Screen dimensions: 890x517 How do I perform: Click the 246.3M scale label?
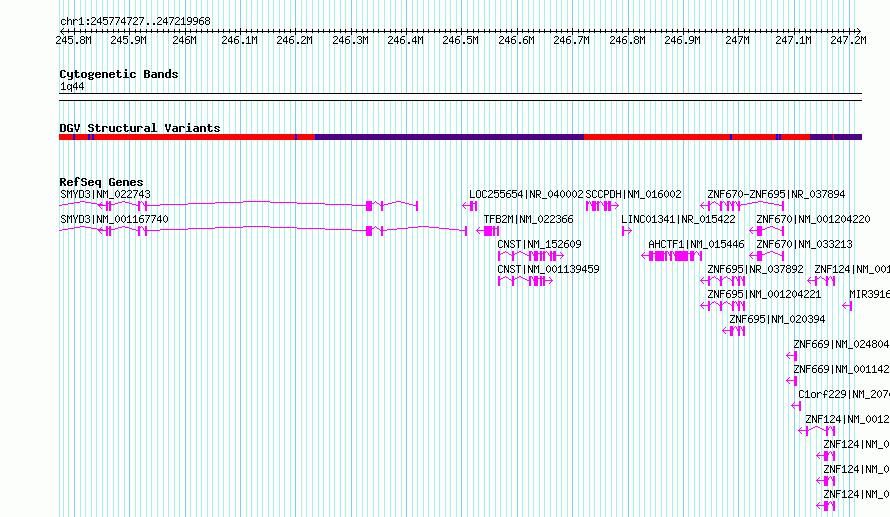coord(350,40)
